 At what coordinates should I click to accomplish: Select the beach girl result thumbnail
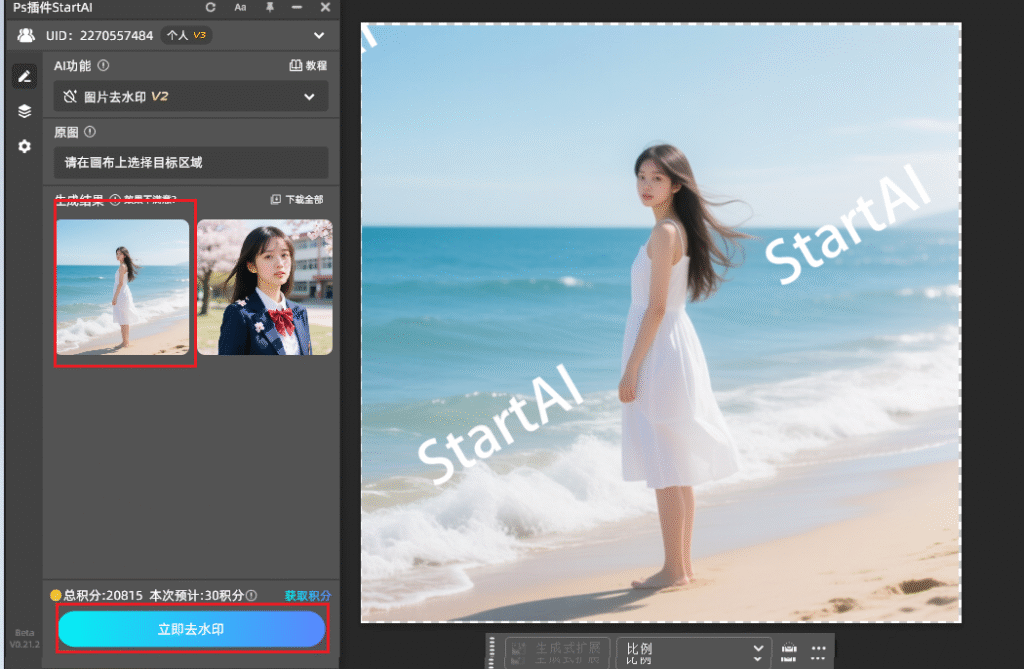[x=122, y=287]
